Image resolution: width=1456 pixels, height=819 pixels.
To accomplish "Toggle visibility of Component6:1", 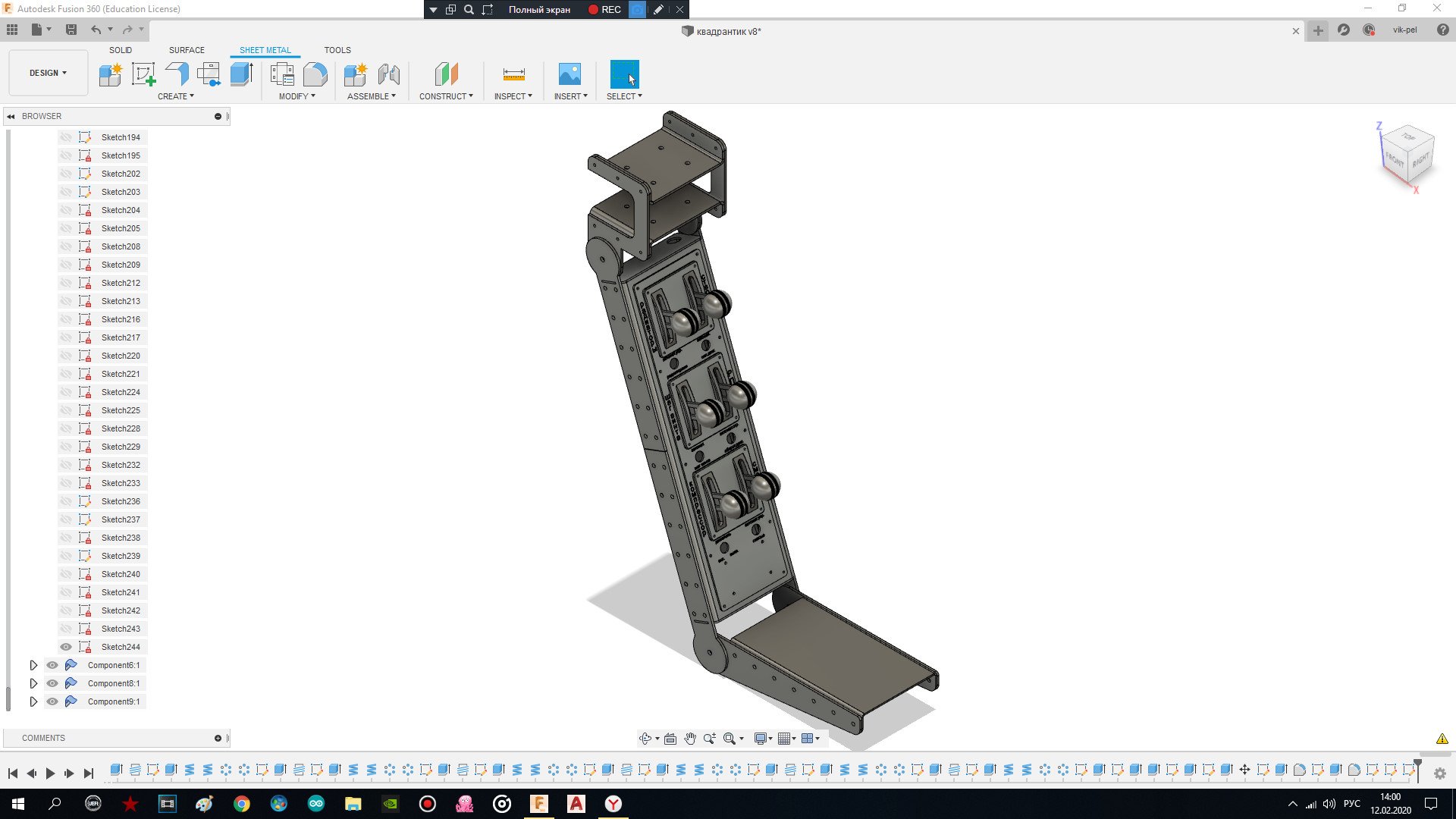I will (52, 665).
